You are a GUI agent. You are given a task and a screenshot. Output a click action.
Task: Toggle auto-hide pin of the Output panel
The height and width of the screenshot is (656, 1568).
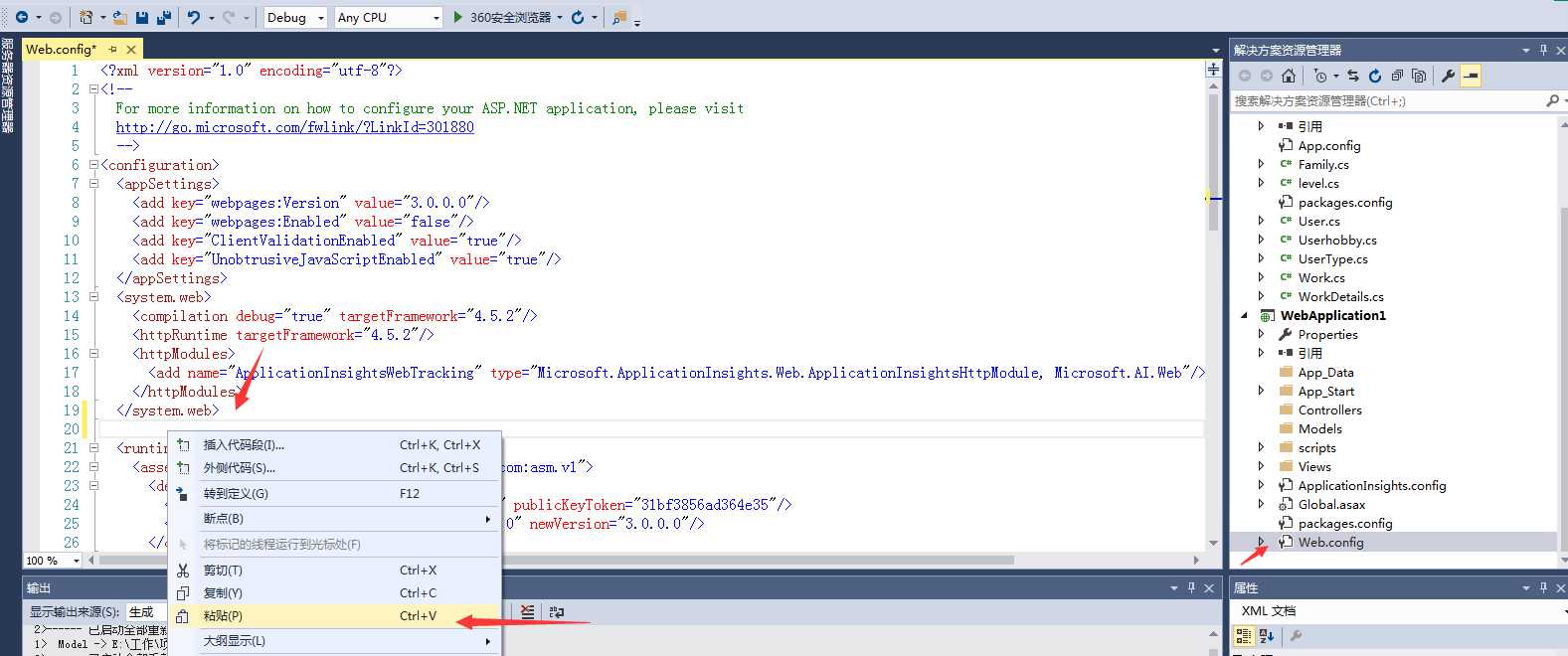tap(1191, 587)
